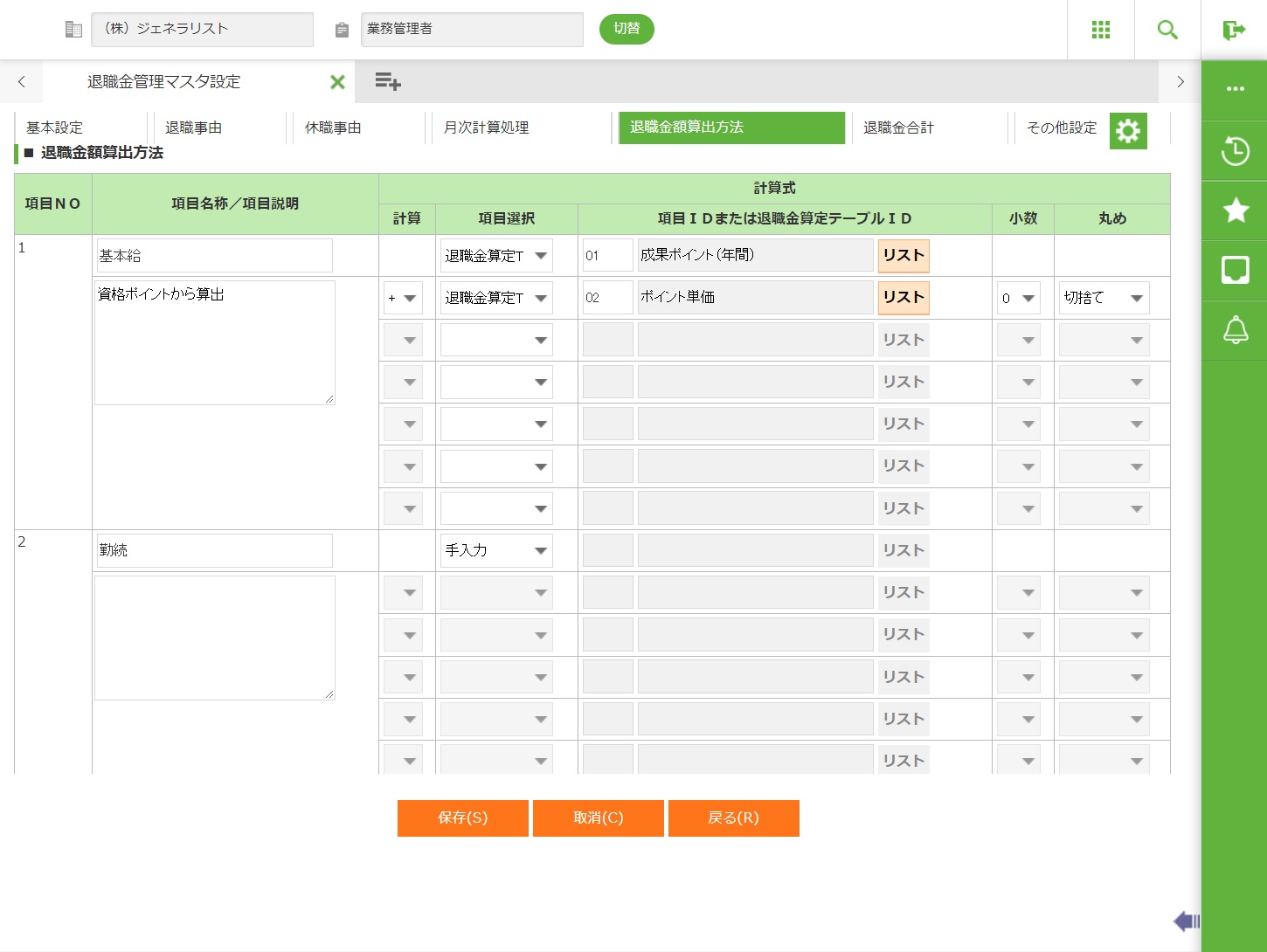The image size is (1267, 952).
Task: Open favorites star icon in sidebar
Action: (x=1235, y=210)
